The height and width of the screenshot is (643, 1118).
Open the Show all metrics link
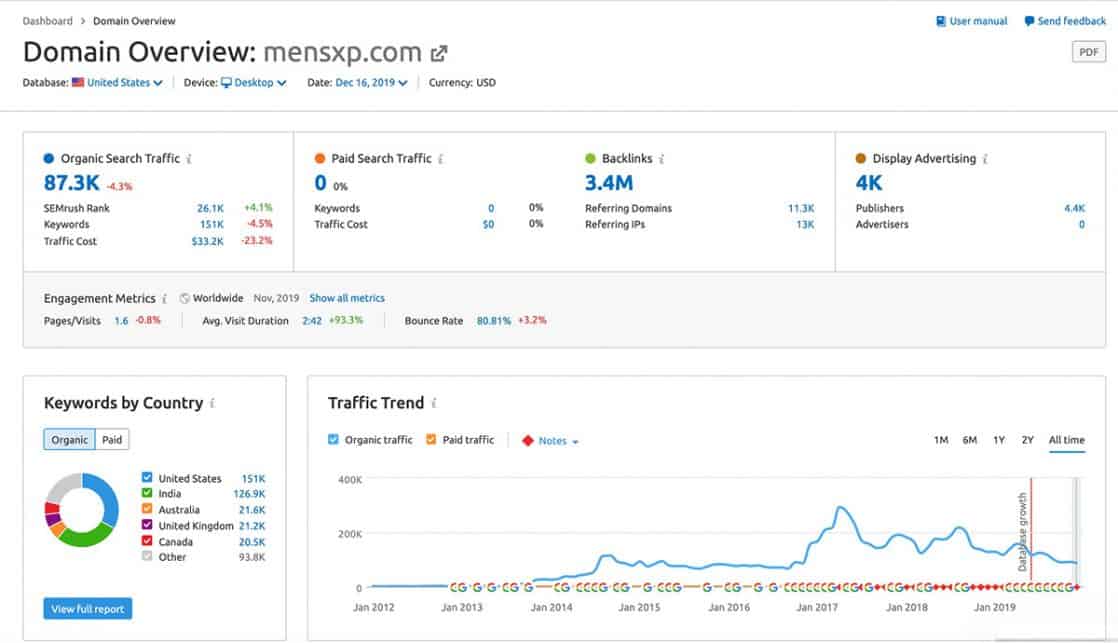[x=347, y=298]
